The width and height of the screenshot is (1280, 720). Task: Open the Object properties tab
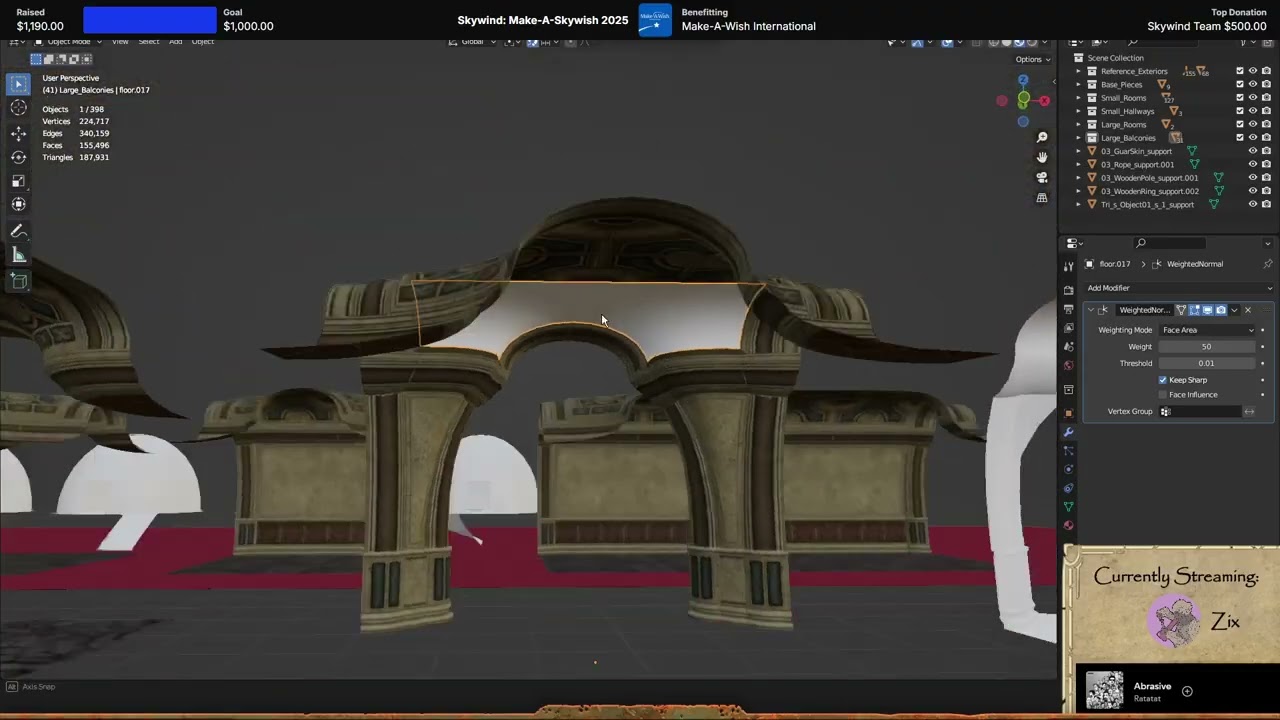[1068, 412]
